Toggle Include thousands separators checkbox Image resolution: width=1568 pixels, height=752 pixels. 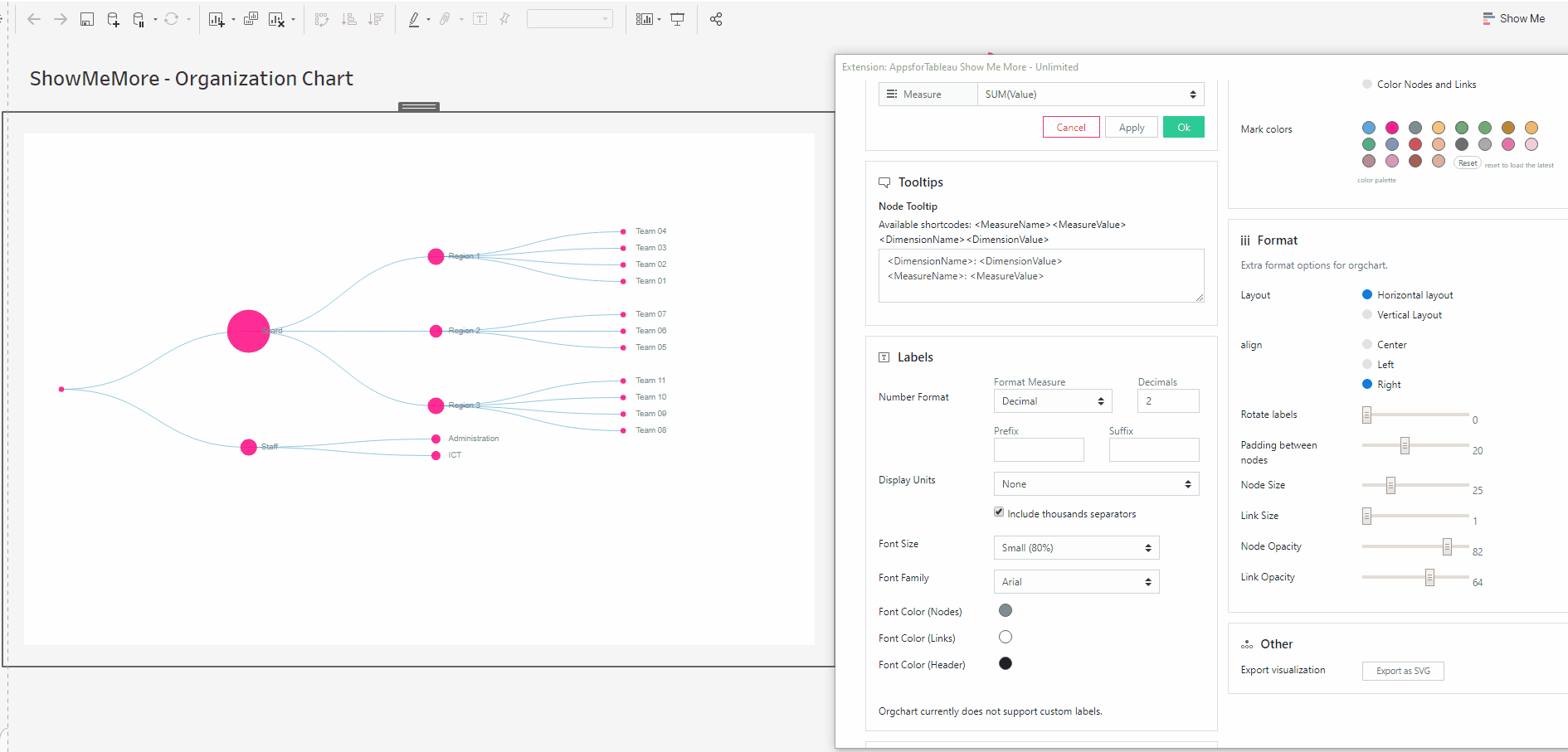[x=999, y=512]
